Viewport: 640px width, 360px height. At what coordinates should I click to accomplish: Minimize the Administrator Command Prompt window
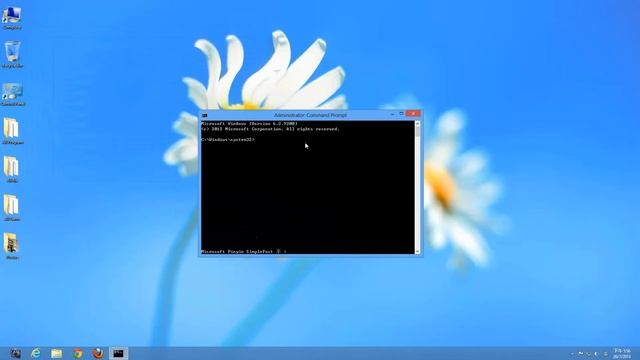click(x=392, y=114)
